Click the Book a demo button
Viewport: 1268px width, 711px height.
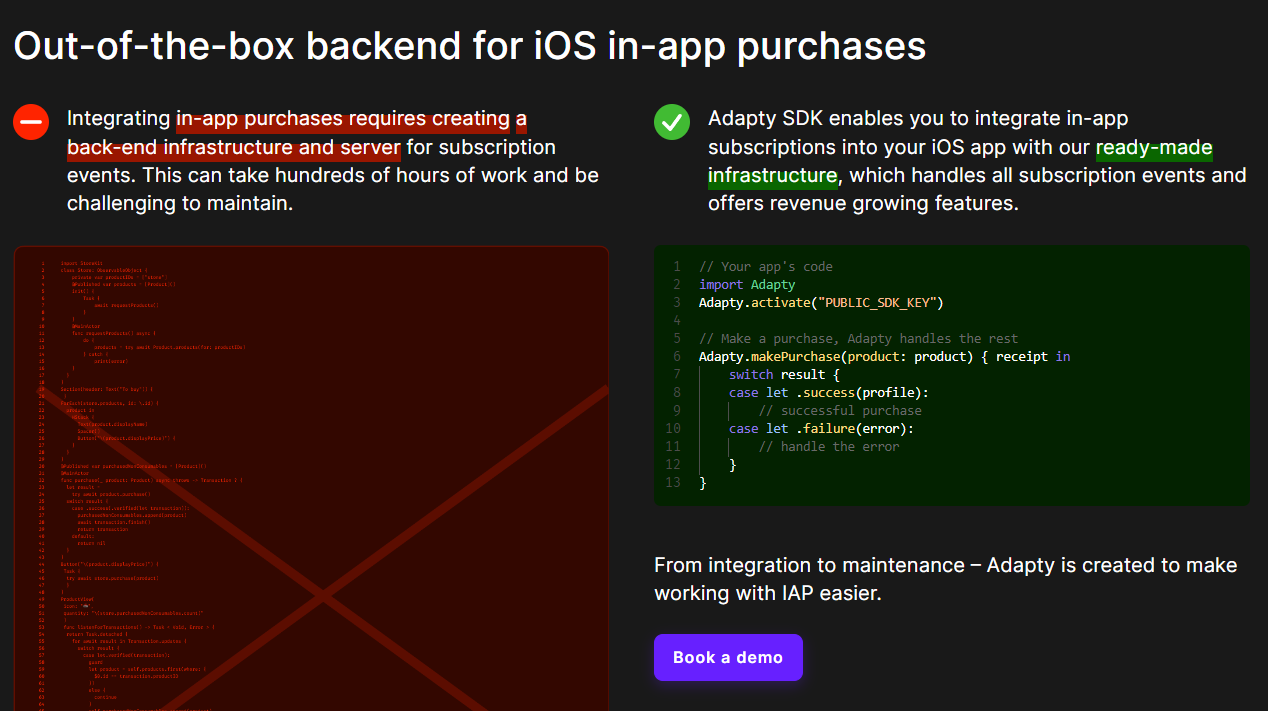coord(728,657)
